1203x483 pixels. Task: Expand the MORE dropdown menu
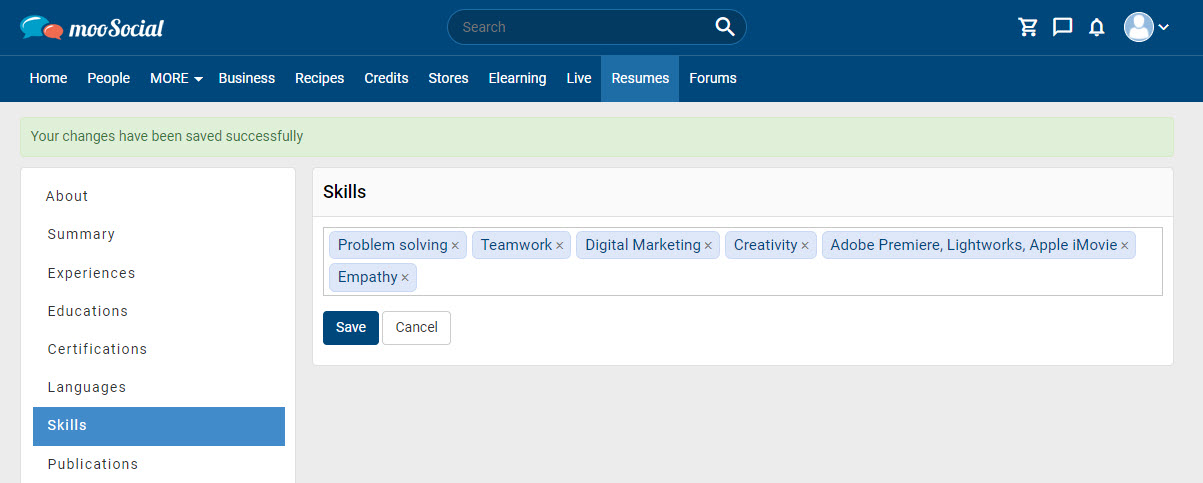pos(176,78)
